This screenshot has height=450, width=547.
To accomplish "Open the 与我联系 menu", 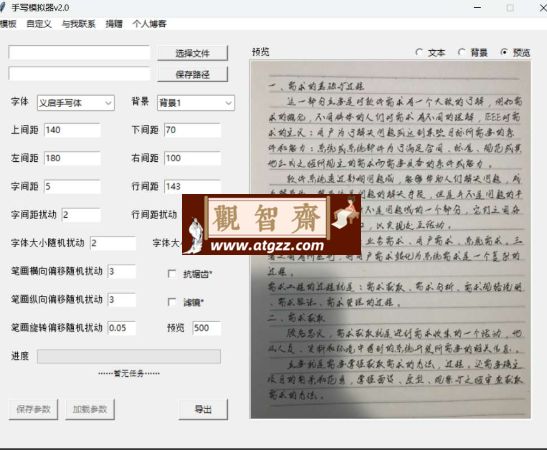I will pyautogui.click(x=78, y=24).
